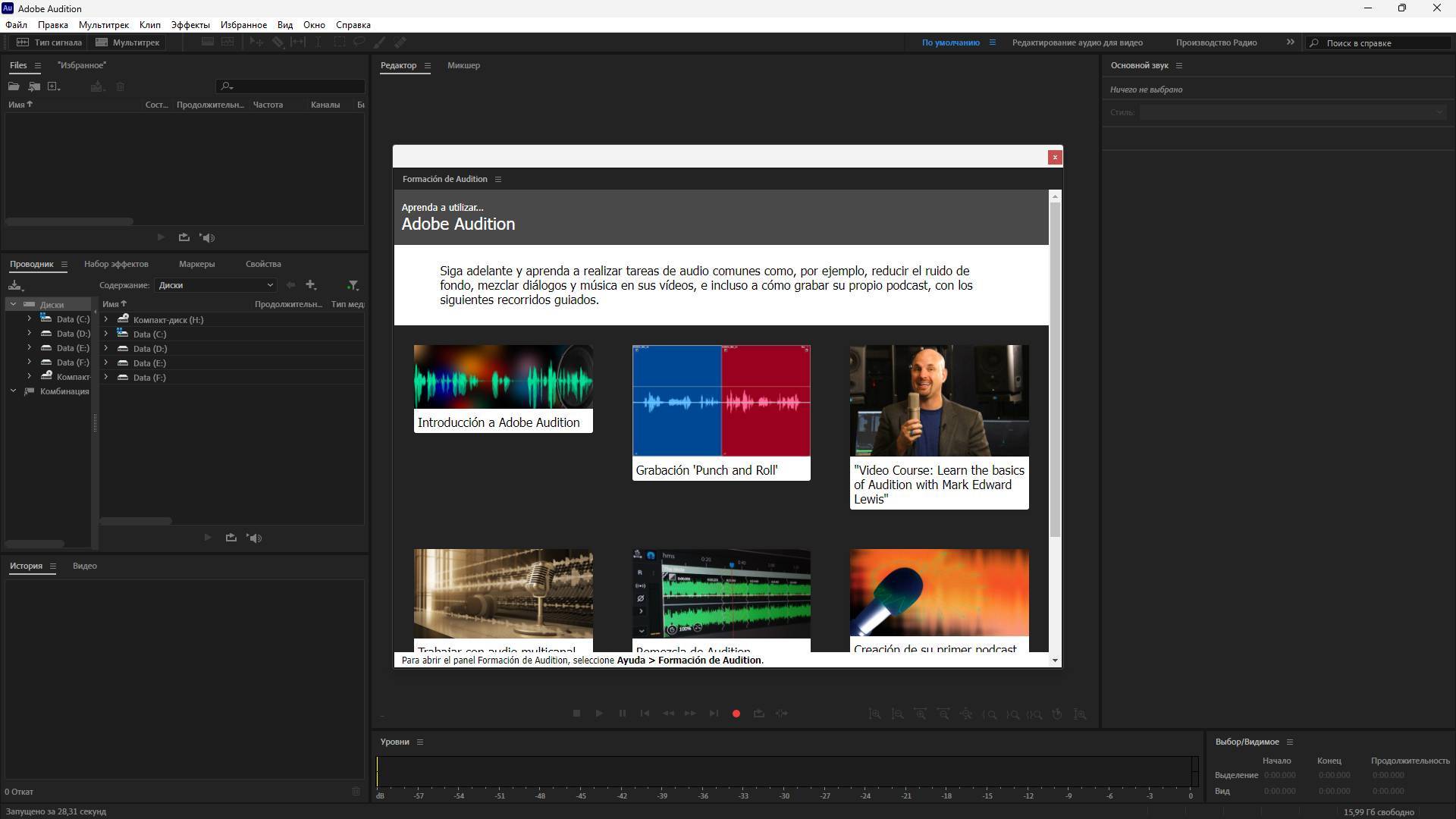Viewport: 1456px width, 819px height.
Task: Open the Mark Edward Lewis video course
Action: (x=939, y=427)
